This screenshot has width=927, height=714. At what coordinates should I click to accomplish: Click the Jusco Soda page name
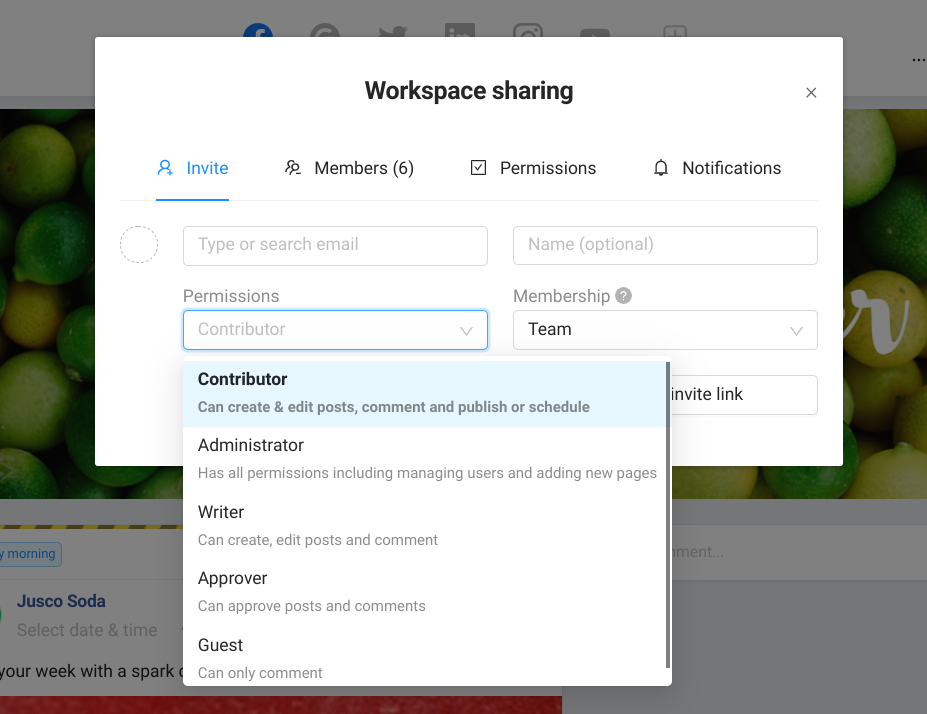click(x=61, y=601)
